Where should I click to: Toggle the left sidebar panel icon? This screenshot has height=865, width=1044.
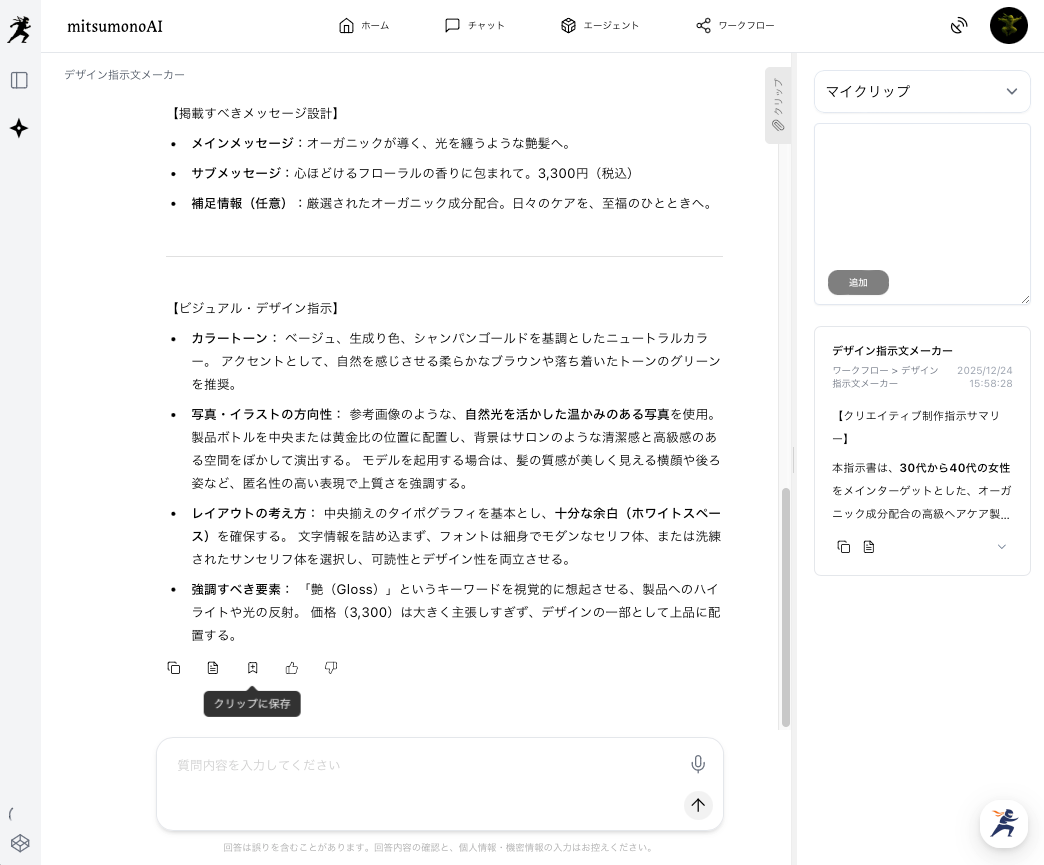pos(19,80)
